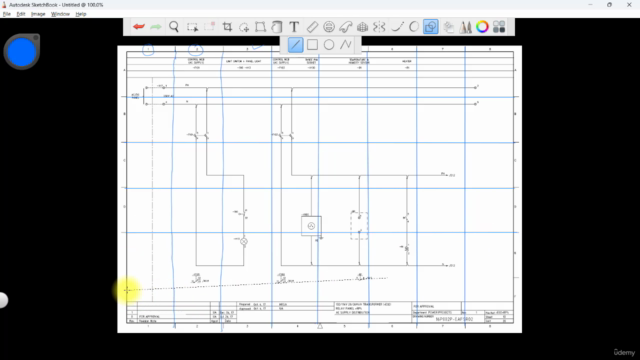
Task: Open the Layer Editor
Action: pos(449,27)
